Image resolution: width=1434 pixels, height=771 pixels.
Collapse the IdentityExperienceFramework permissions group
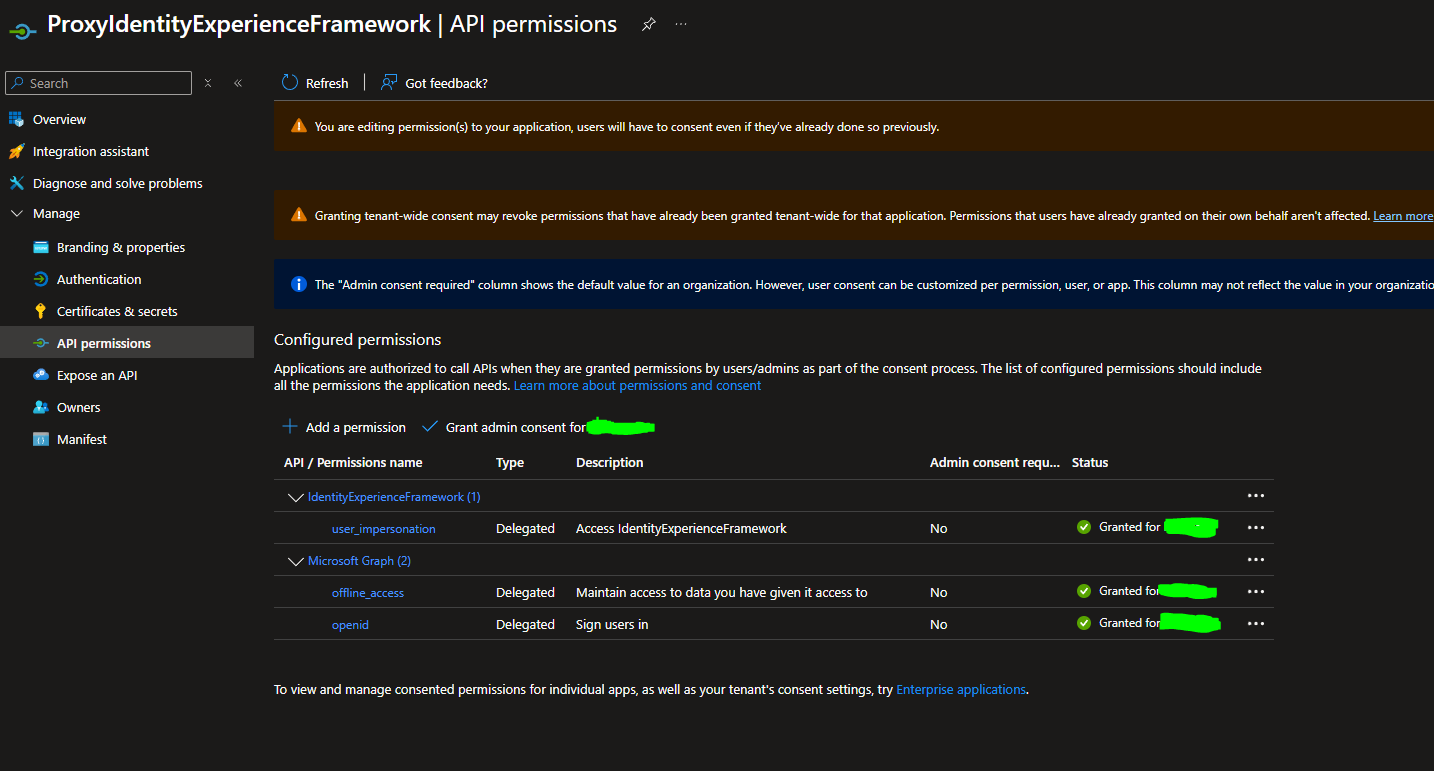pos(295,497)
